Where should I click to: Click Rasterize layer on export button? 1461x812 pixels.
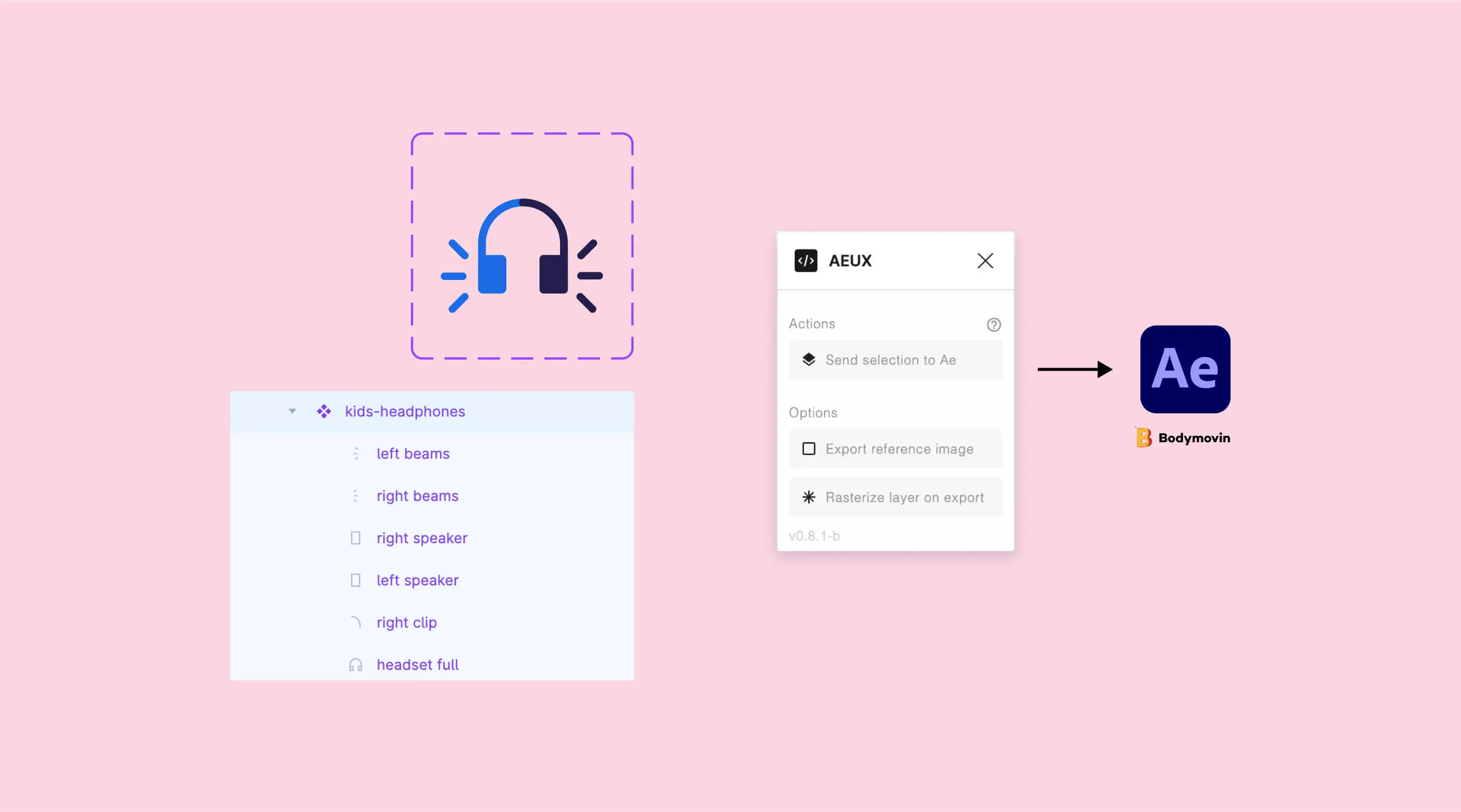[x=895, y=498]
